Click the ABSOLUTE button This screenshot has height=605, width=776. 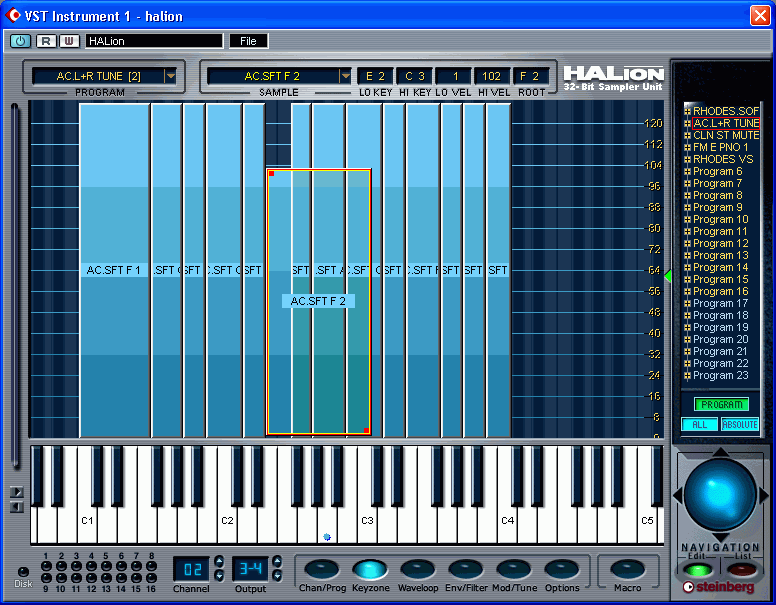coord(740,425)
